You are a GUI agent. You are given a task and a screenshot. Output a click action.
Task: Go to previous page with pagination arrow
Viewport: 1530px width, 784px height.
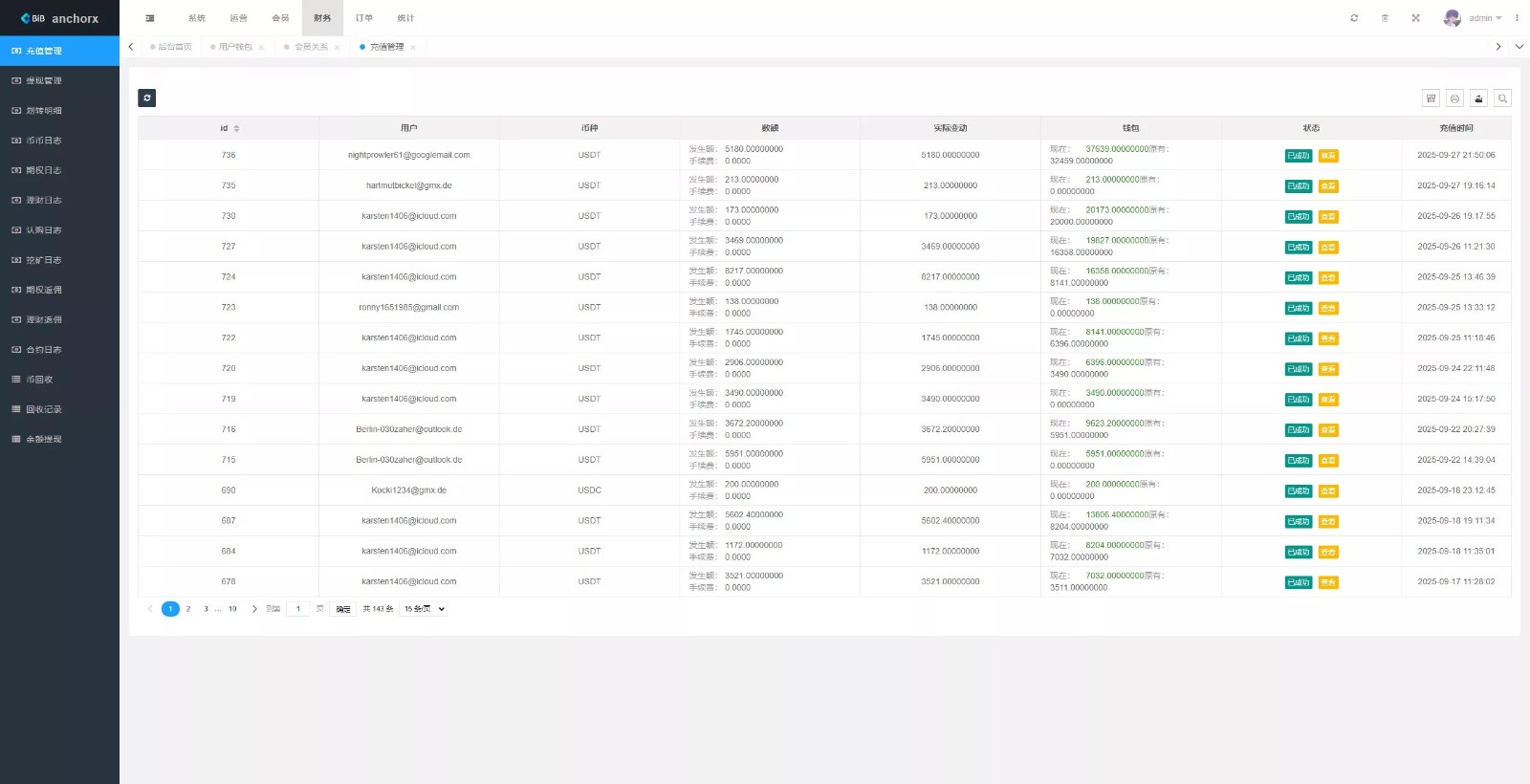tap(150, 609)
